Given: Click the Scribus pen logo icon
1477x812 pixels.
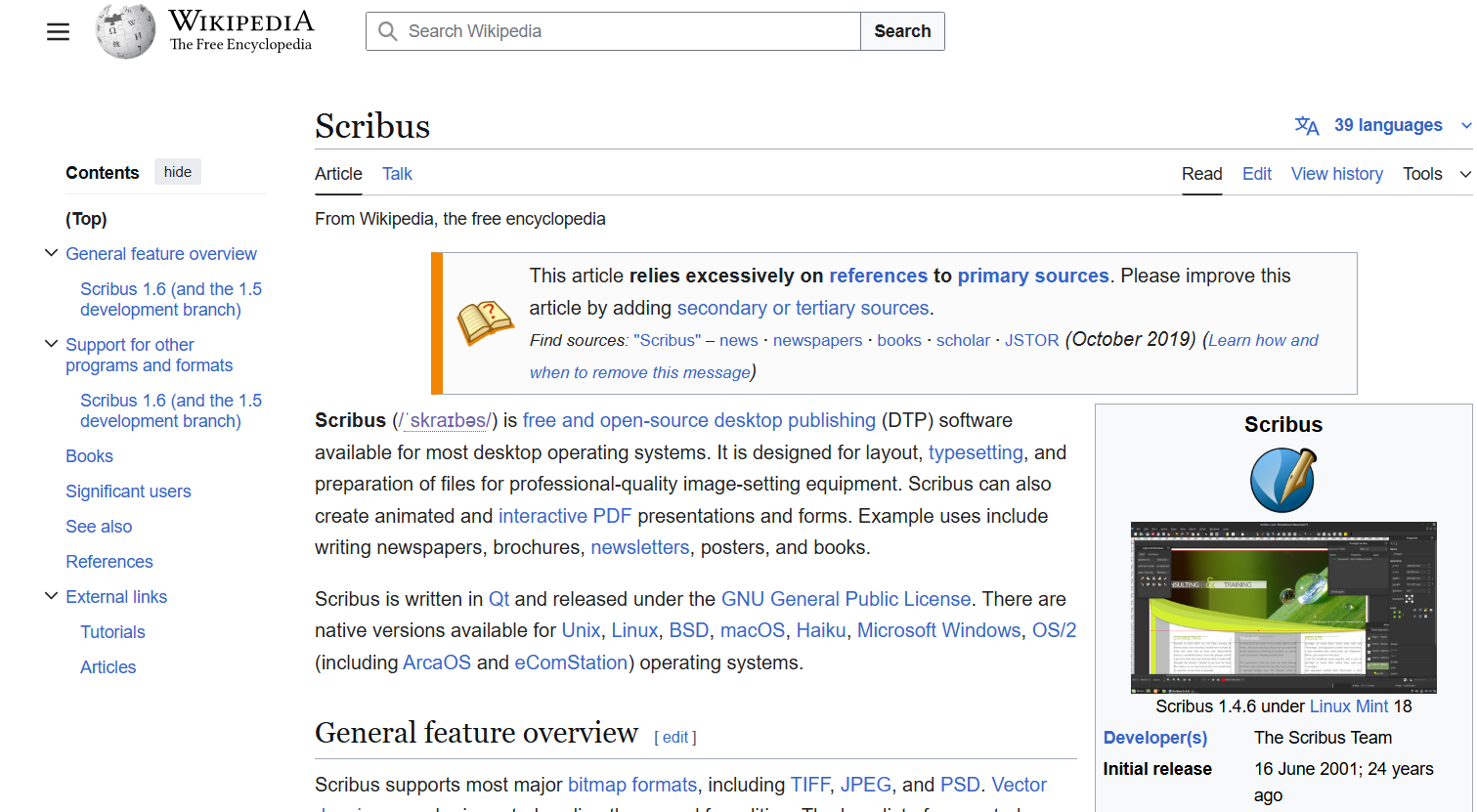Looking at the screenshot, I should tap(1282, 480).
